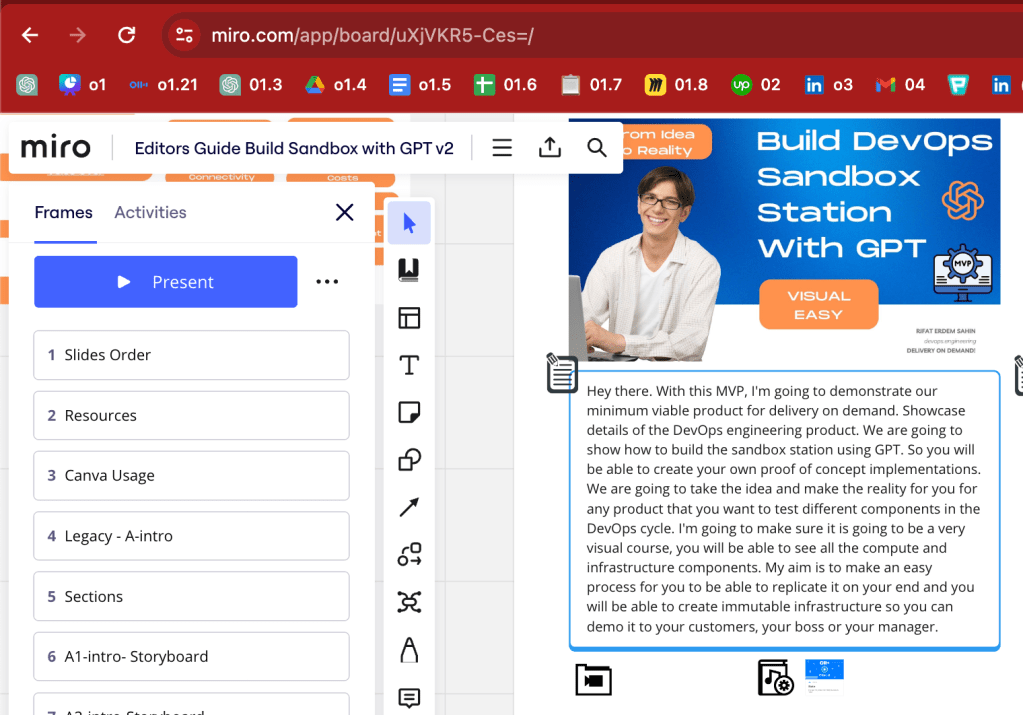Switch to the Frames tab
Viewport: 1023px width, 715px height.
[64, 213]
